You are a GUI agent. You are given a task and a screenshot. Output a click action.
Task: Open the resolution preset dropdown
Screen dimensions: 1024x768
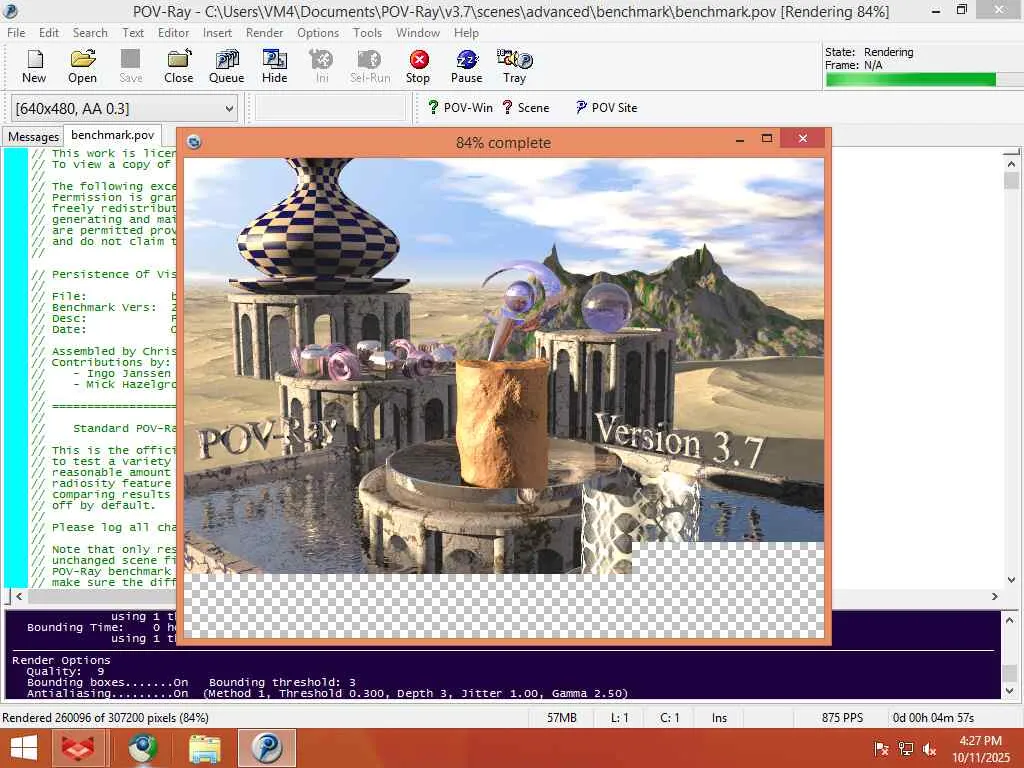pos(124,108)
